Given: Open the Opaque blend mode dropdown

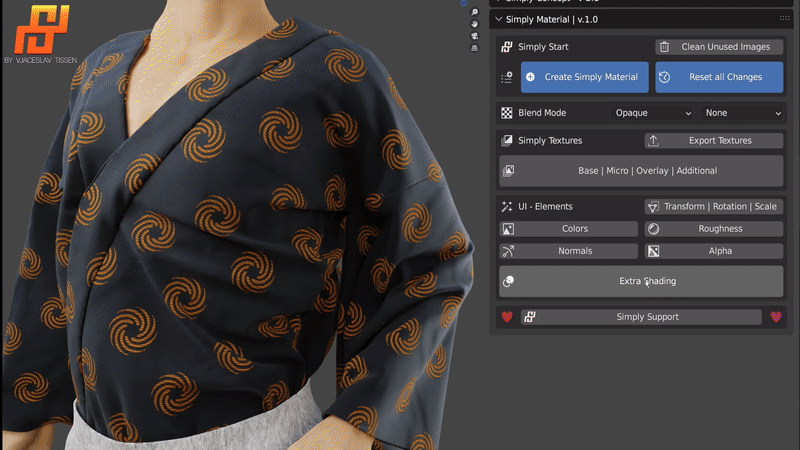Looking at the screenshot, I should pyautogui.click(x=652, y=113).
